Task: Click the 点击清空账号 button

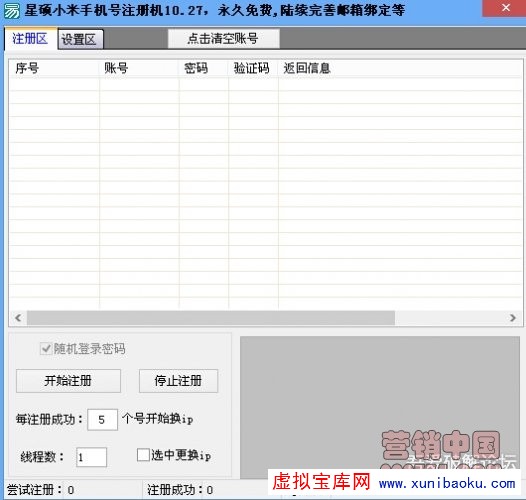Action: (223, 39)
